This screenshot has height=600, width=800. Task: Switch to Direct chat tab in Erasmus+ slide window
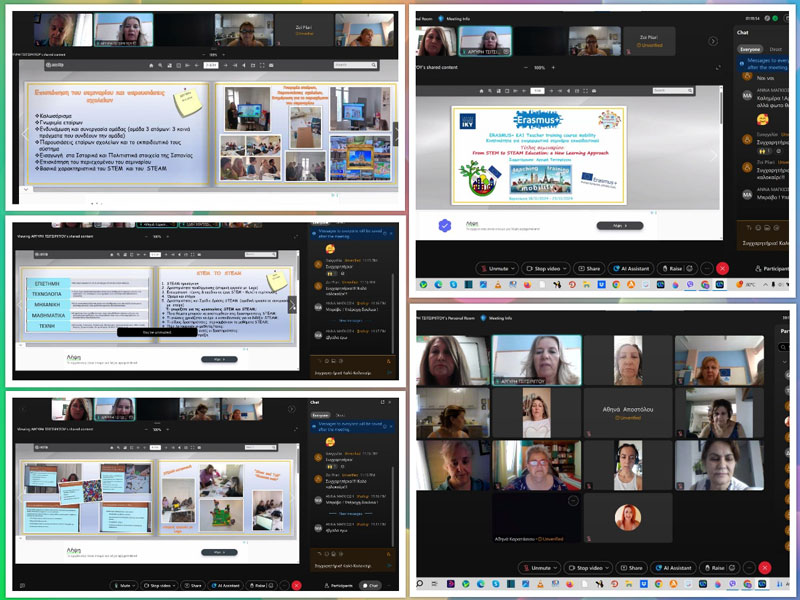click(776, 48)
